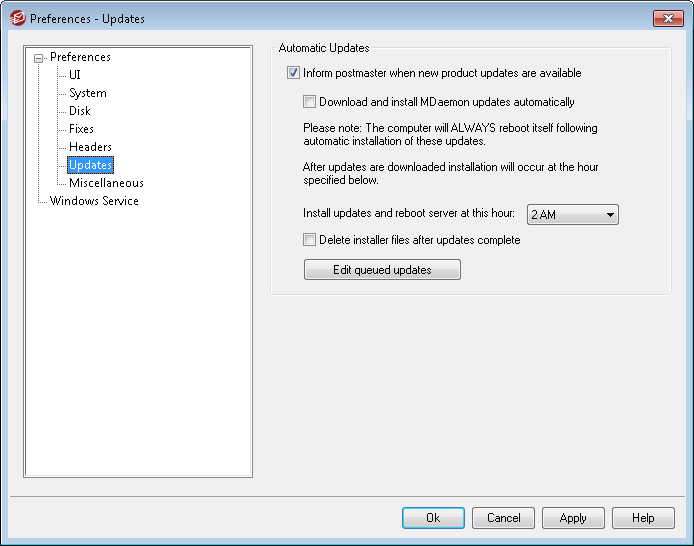Enable automatic download and install of updates
694x546 pixels.
point(310,102)
